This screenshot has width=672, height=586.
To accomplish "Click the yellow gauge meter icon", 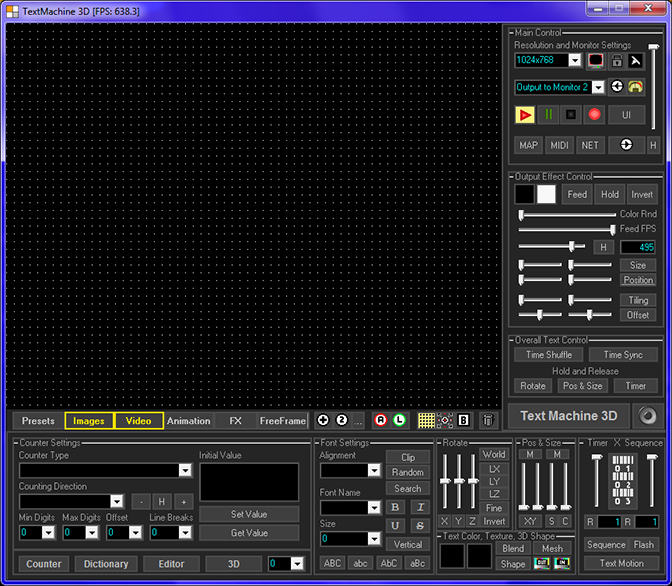I will pyautogui.click(x=636, y=87).
